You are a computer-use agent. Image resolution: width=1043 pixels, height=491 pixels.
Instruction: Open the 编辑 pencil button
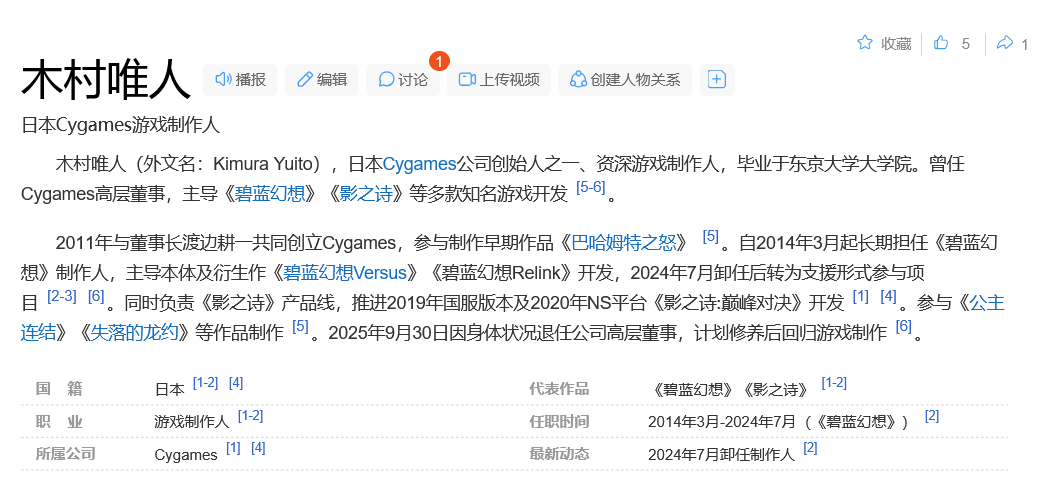(321, 80)
